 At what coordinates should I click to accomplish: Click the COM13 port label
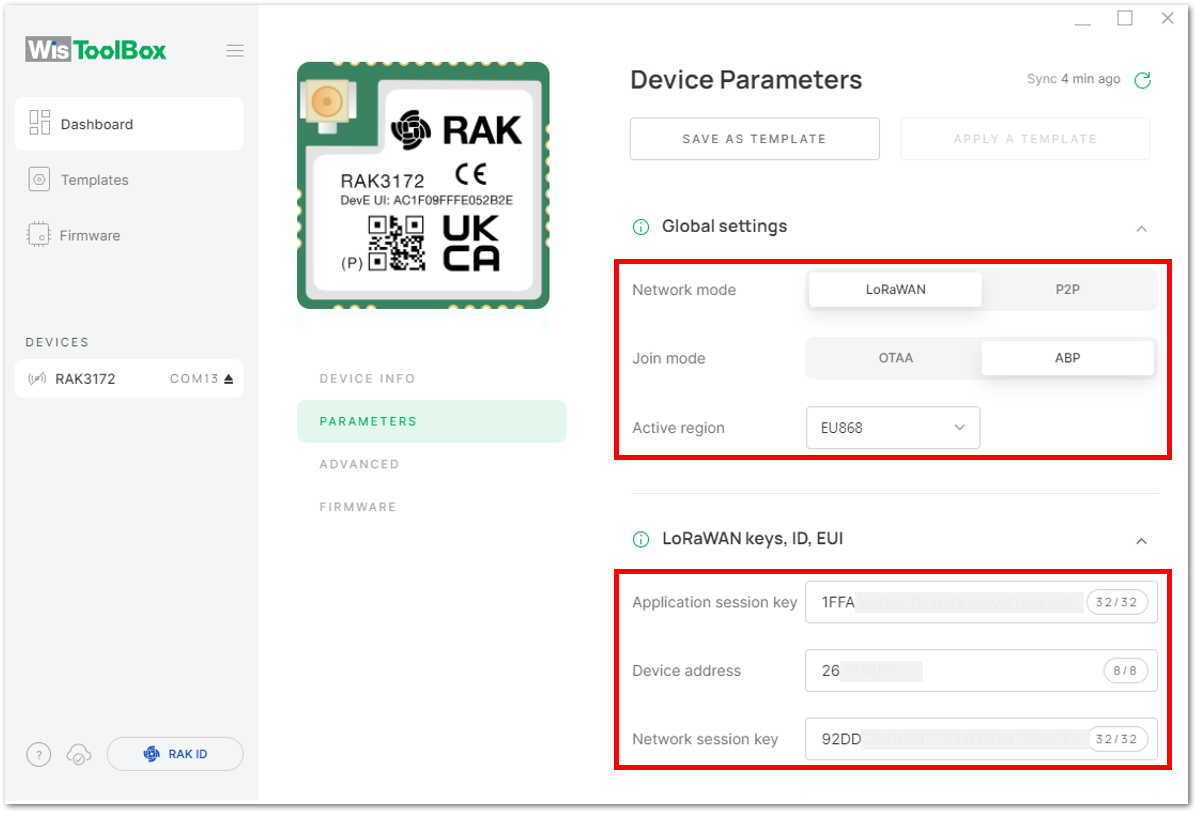pyautogui.click(x=194, y=379)
